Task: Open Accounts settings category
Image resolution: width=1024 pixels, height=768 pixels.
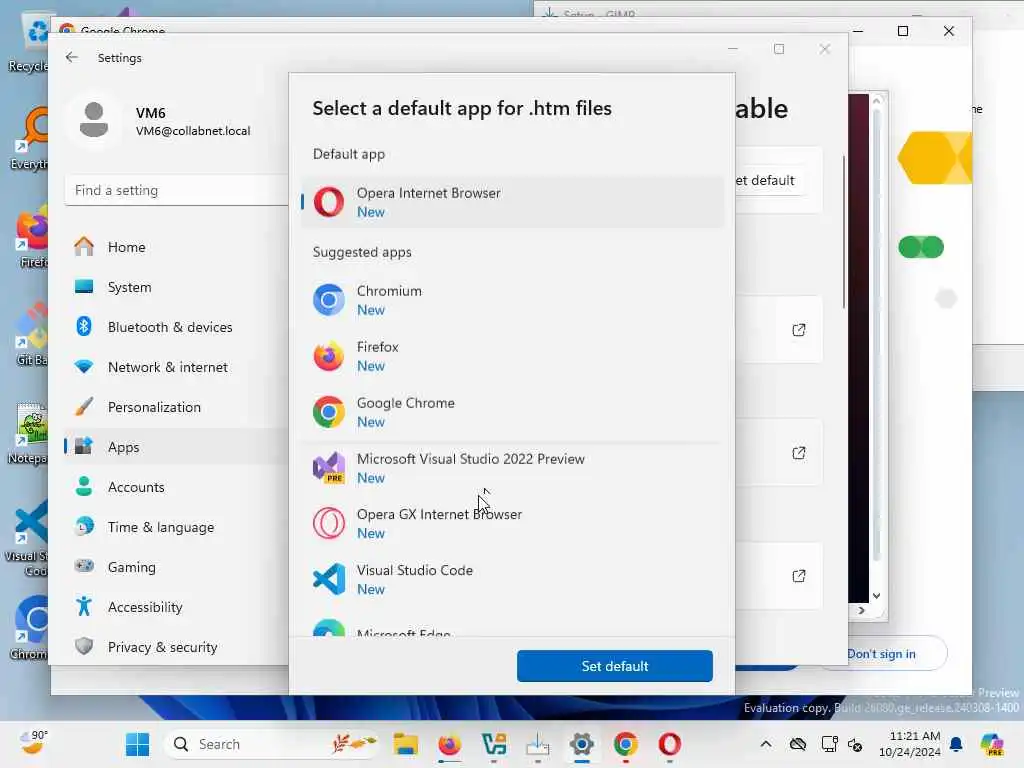Action: [176, 487]
